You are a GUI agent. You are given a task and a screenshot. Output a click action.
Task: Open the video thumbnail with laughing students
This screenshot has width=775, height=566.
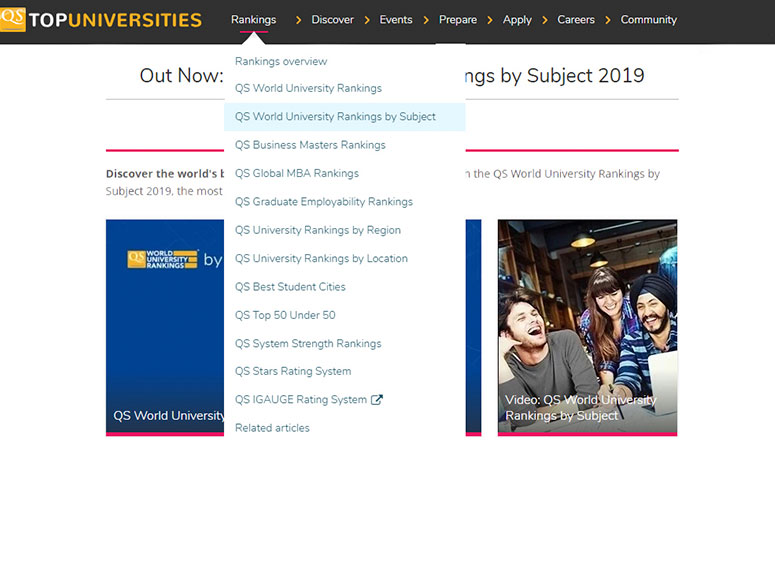pyautogui.click(x=587, y=328)
